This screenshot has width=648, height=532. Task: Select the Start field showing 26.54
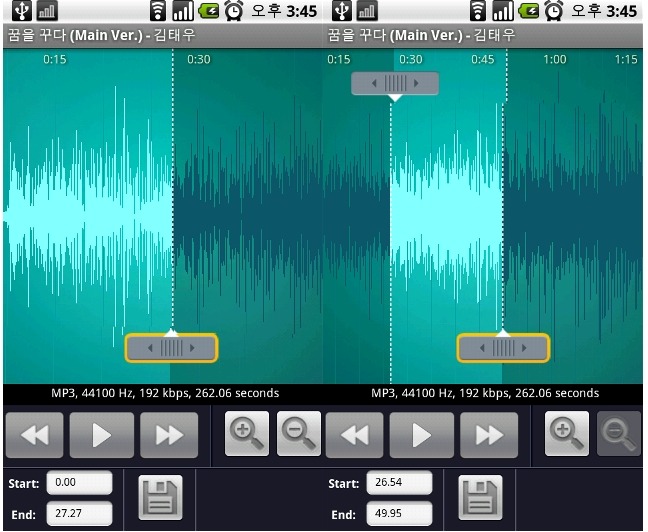[400, 482]
